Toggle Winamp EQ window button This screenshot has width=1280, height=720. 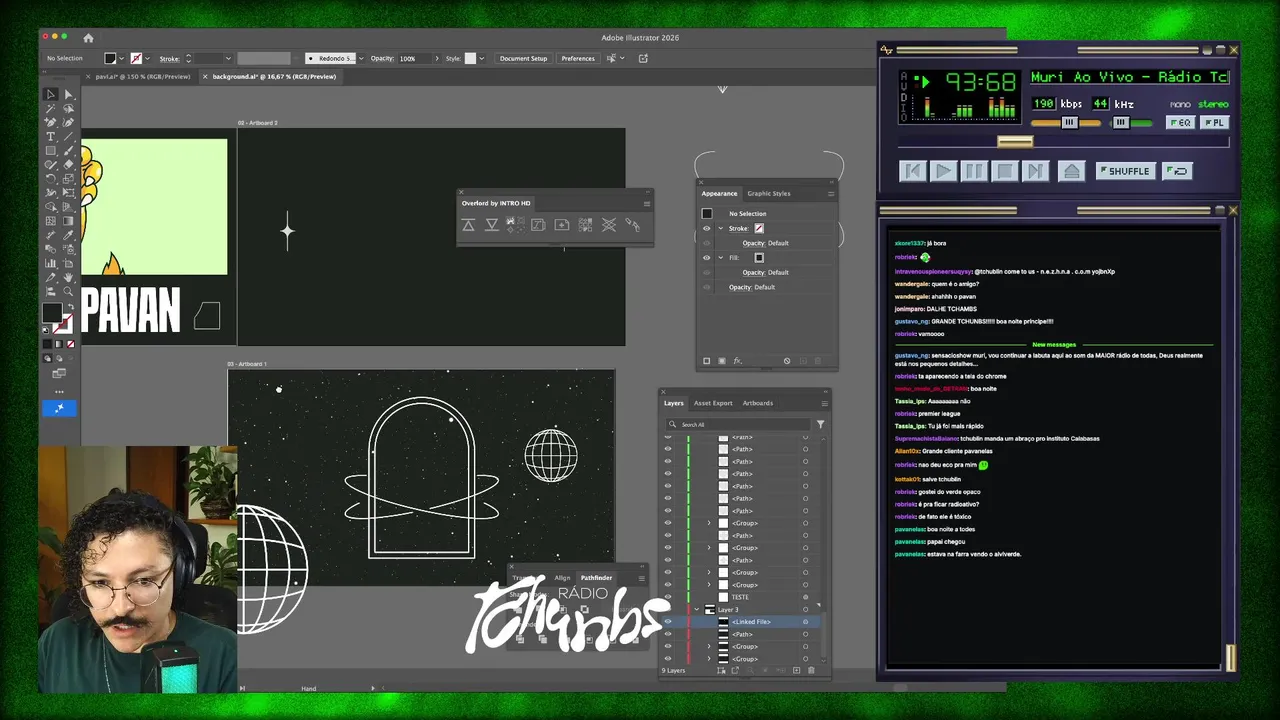click(x=1181, y=122)
